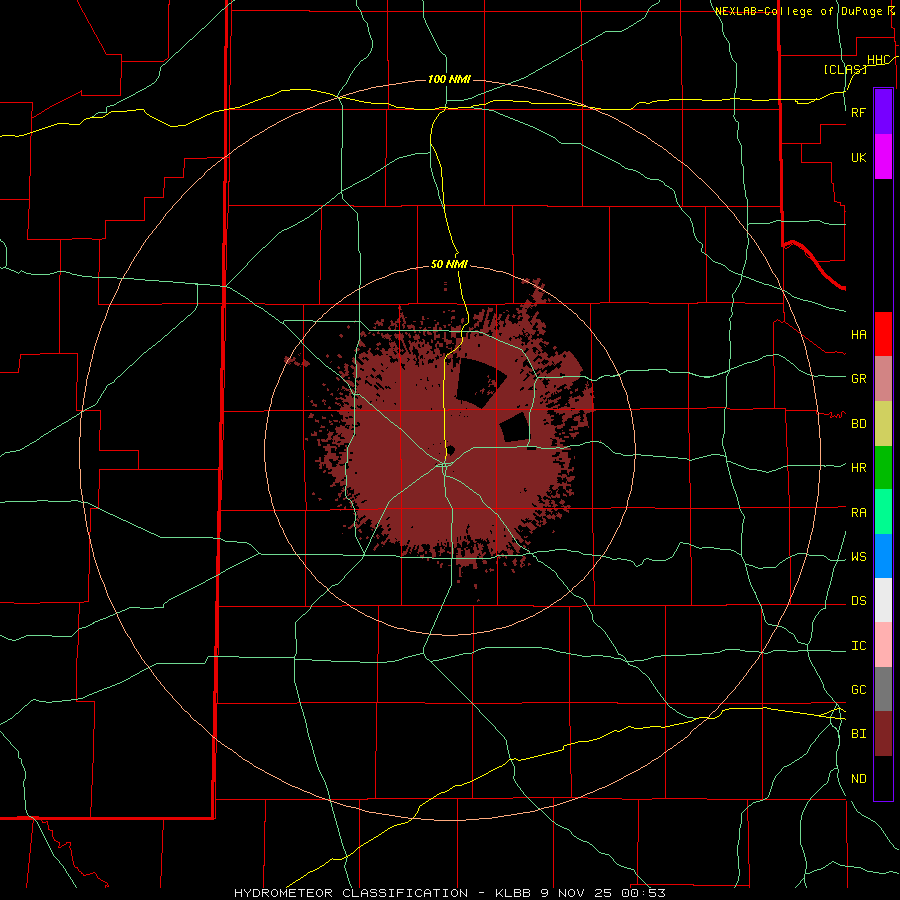
Task: Click the DS white legend swatch
Action: coord(883,600)
